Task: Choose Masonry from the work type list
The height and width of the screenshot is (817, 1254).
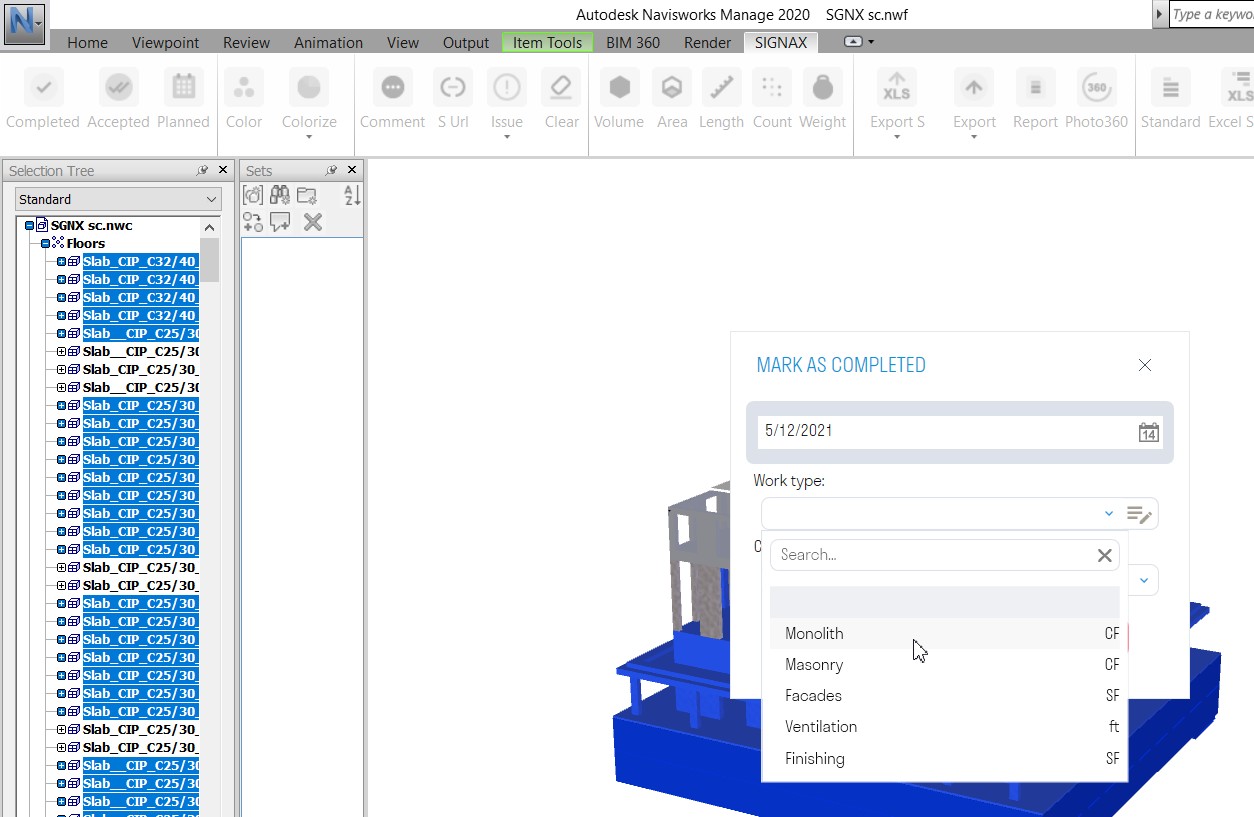Action: click(945, 665)
